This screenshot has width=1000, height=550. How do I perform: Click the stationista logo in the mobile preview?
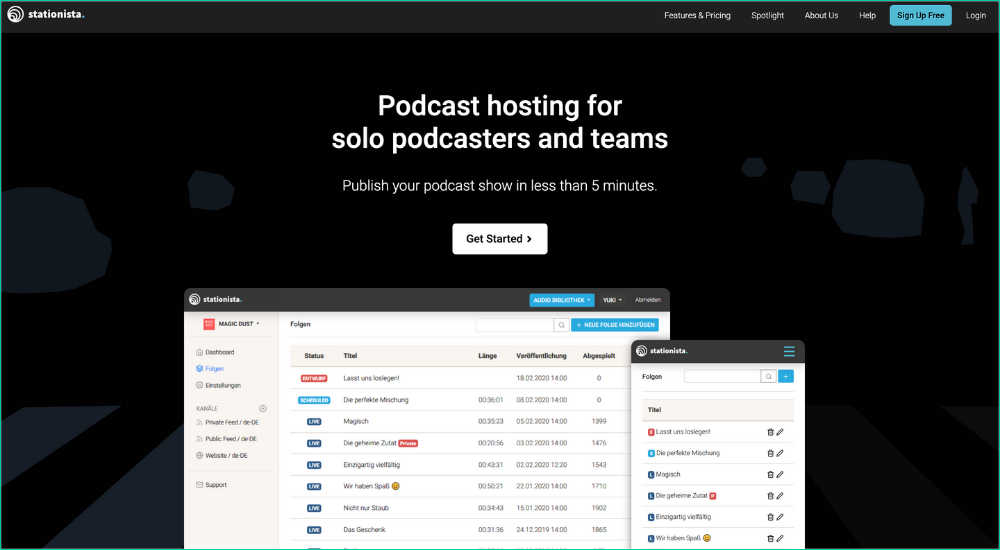[662, 351]
